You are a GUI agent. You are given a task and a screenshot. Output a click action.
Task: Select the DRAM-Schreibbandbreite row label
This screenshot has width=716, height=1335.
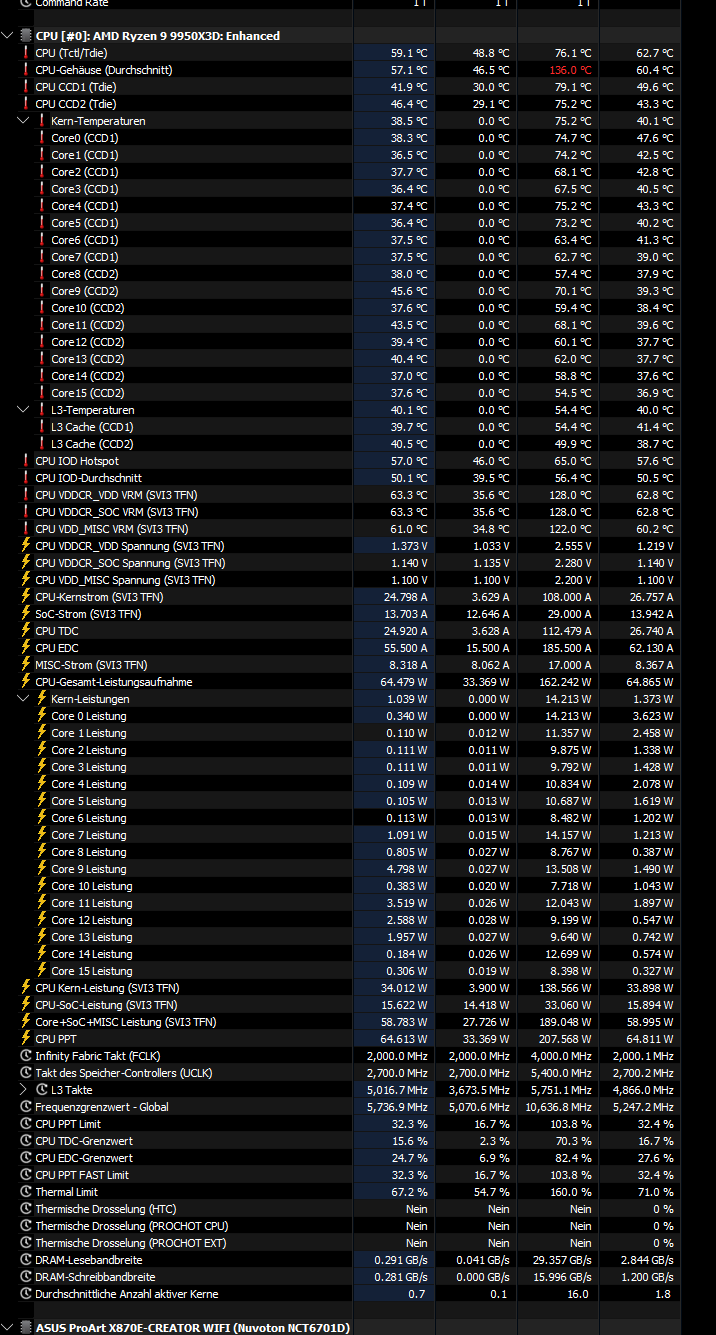(95, 1277)
